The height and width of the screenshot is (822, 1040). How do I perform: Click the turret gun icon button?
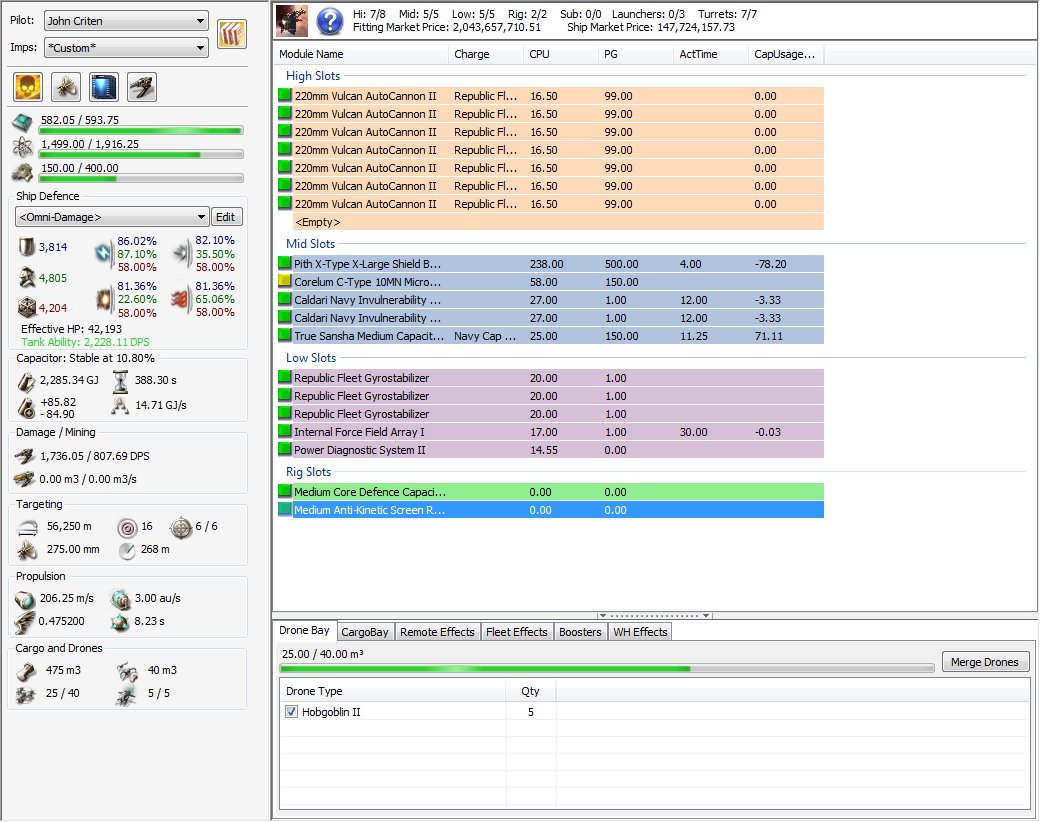pyautogui.click(x=142, y=87)
